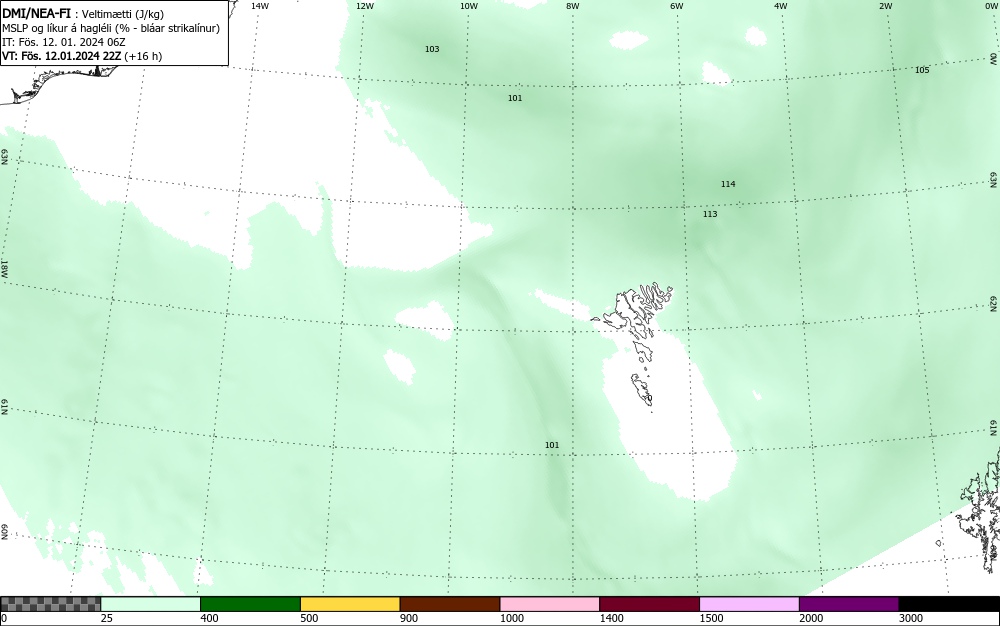This screenshot has width=1000, height=626.
Task: Click the 60N label on left edge
Action: (4, 532)
